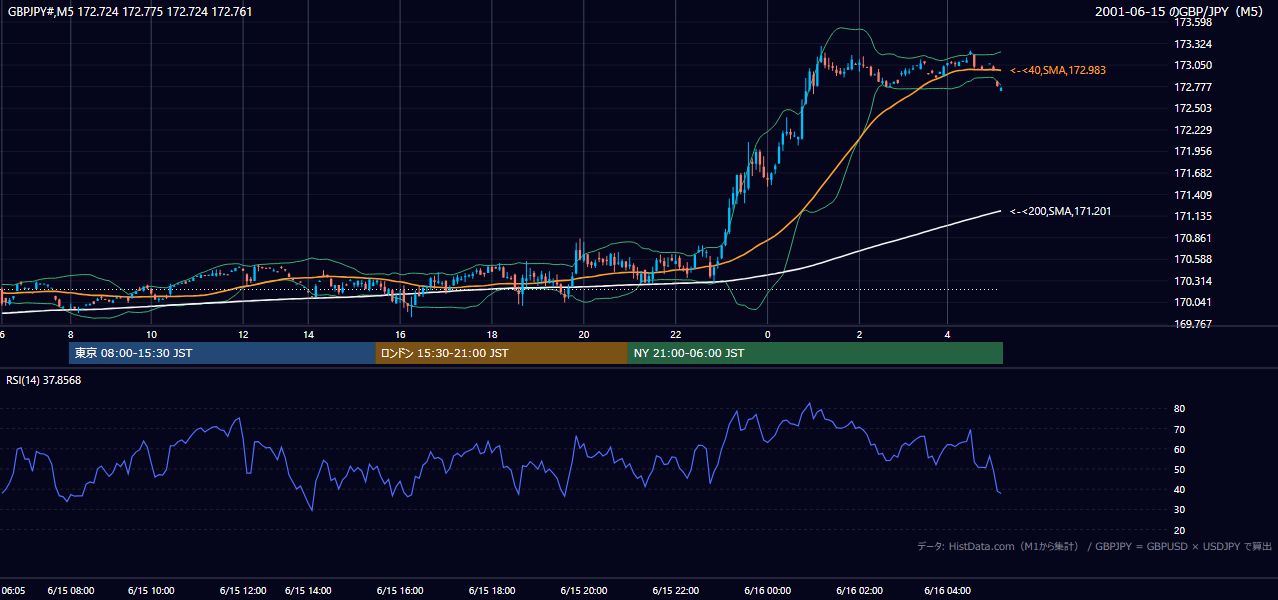Click hour label 10 under price chart
The image size is (1278, 600).
pos(151,334)
